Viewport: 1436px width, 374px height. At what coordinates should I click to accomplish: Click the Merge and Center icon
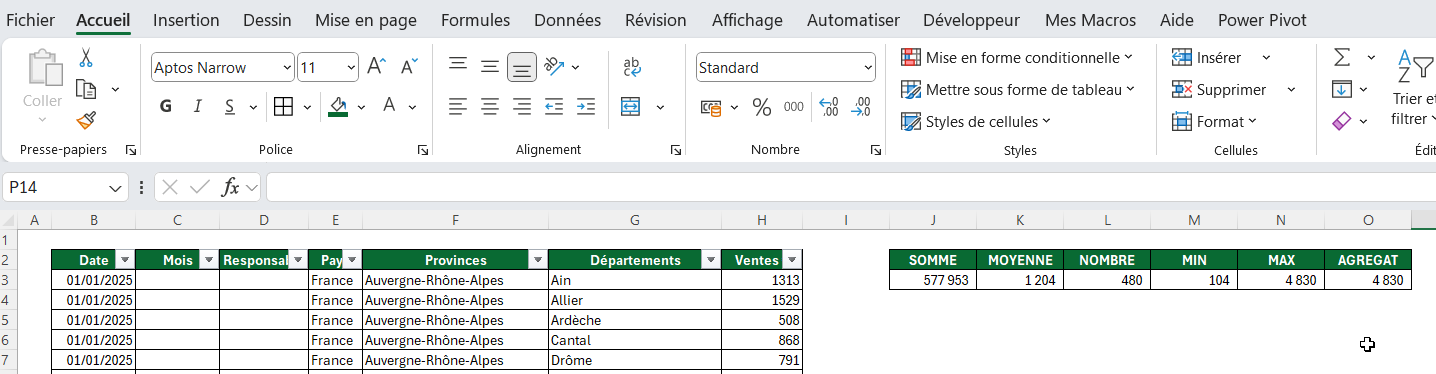631,106
